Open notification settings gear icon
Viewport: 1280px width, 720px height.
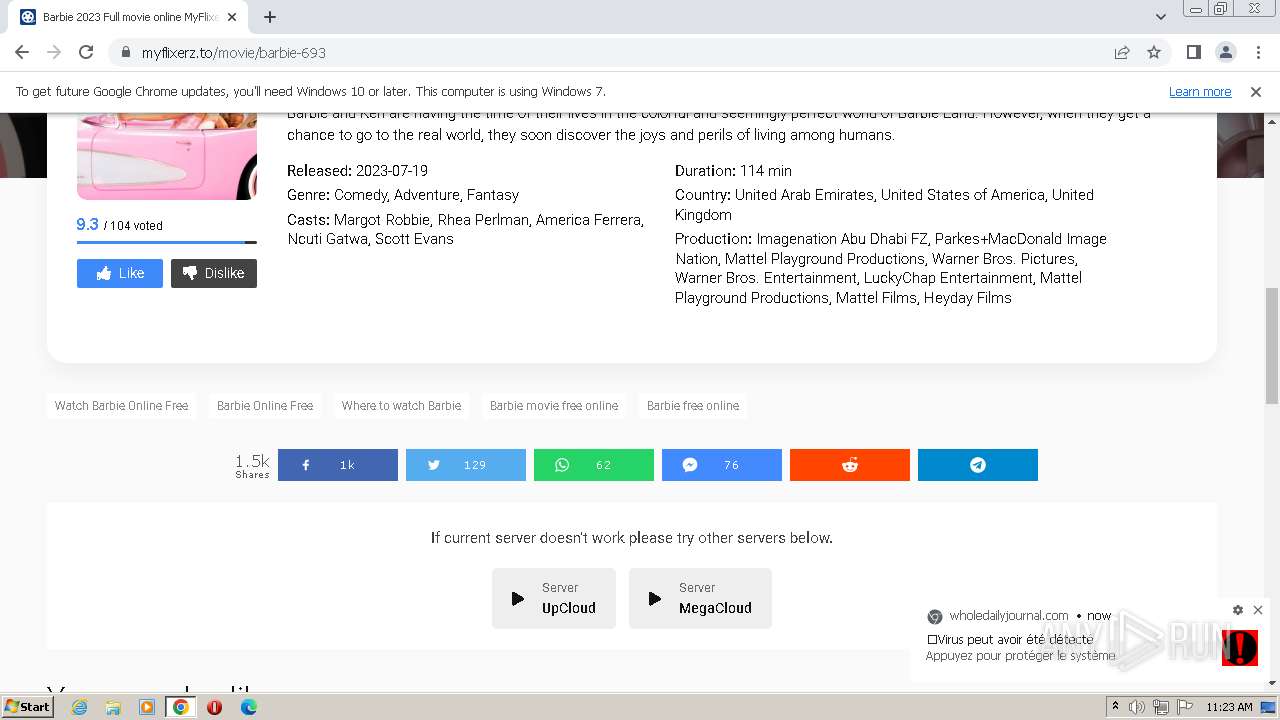click(1238, 610)
